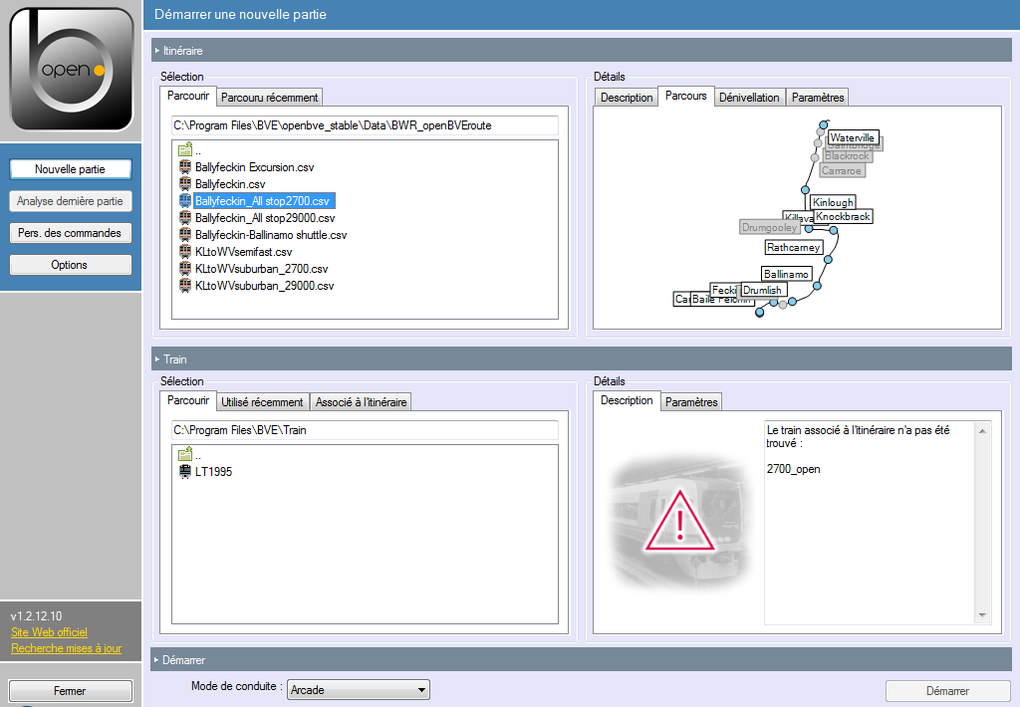Image resolution: width=1020 pixels, height=707 pixels.
Task: Click icon beside Ballyfeckin_All stop29000.csv
Action: (x=185, y=217)
